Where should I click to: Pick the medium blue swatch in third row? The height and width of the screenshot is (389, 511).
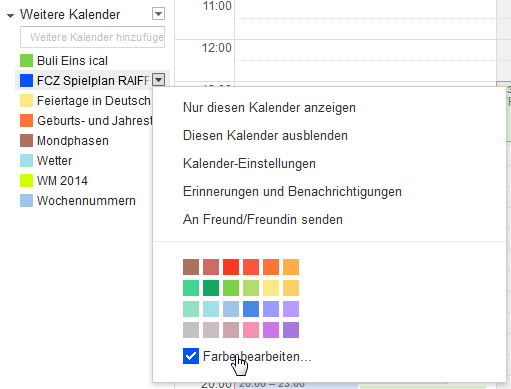251,309
